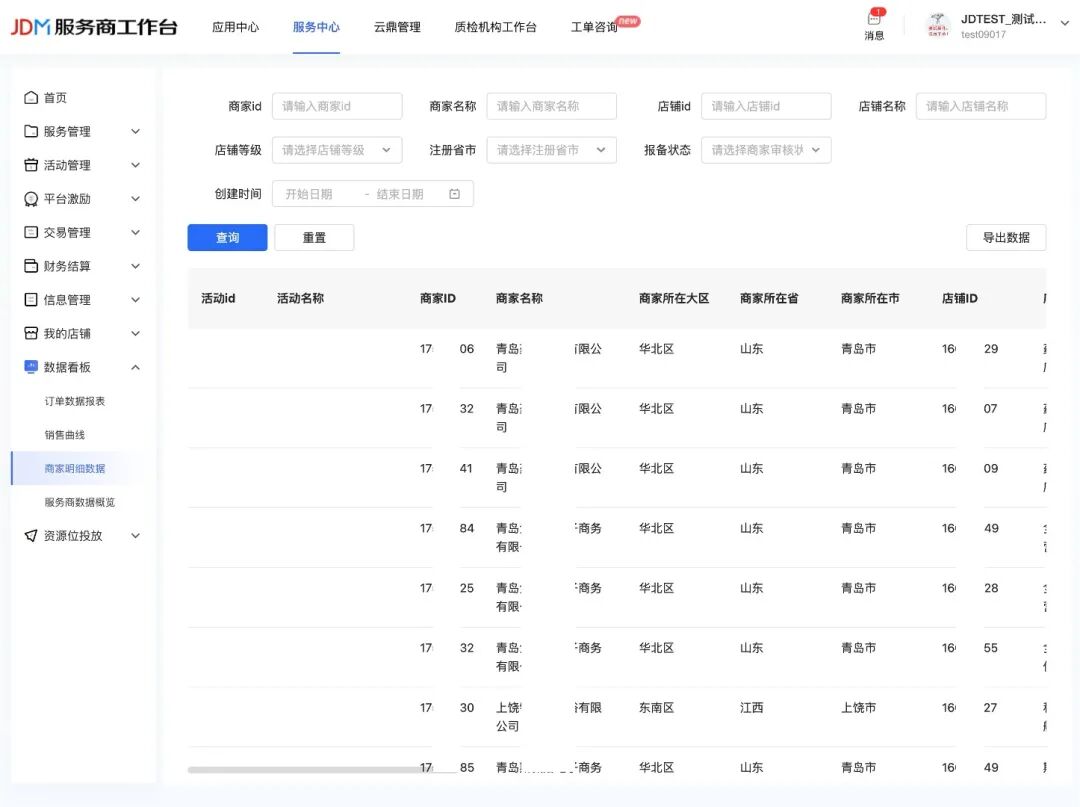Click the 资源位投放 send icon
Screen dimensions: 1080x807
[31, 536]
